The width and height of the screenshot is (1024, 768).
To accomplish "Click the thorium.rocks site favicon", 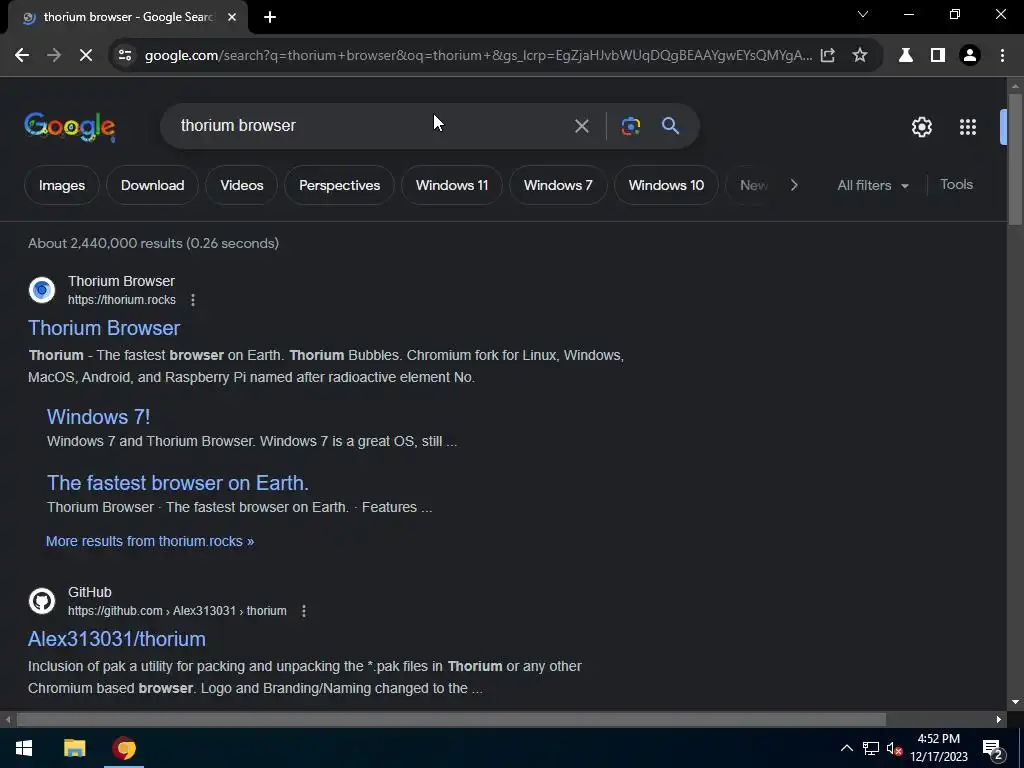I will tap(42, 289).
